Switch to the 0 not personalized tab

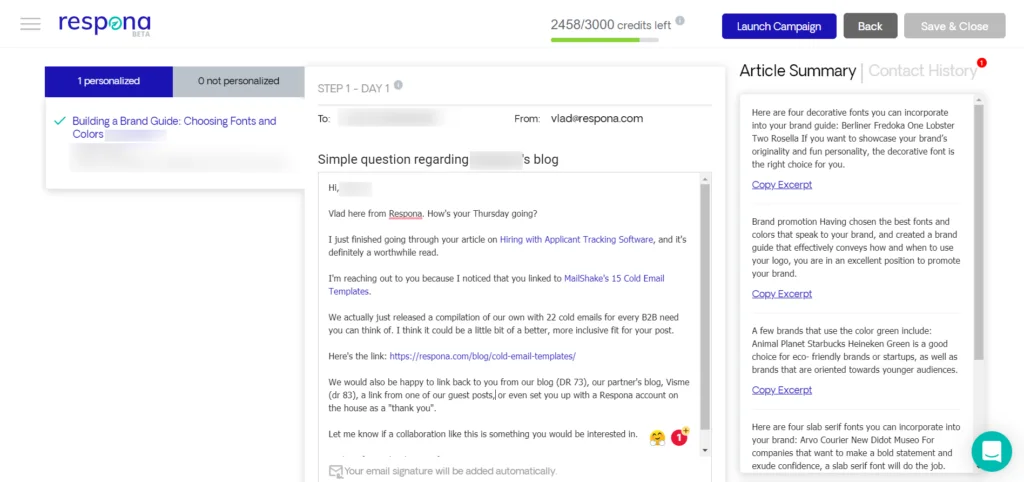pyautogui.click(x=238, y=82)
